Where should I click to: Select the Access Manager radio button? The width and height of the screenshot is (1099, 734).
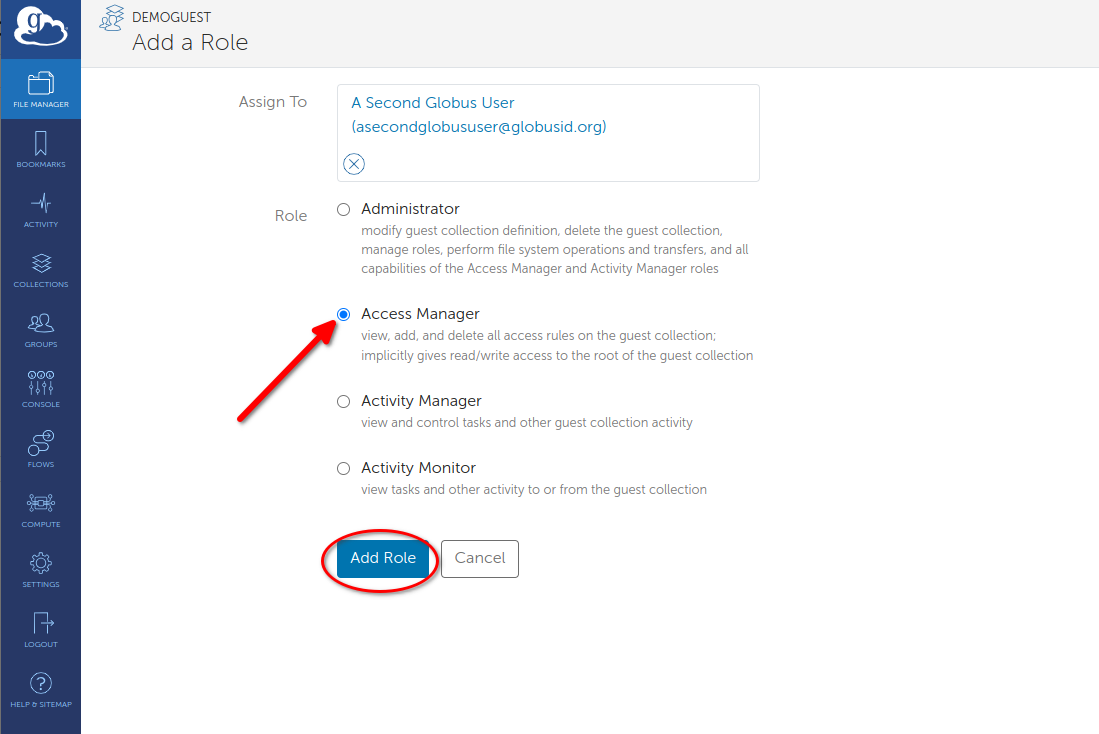click(x=344, y=314)
